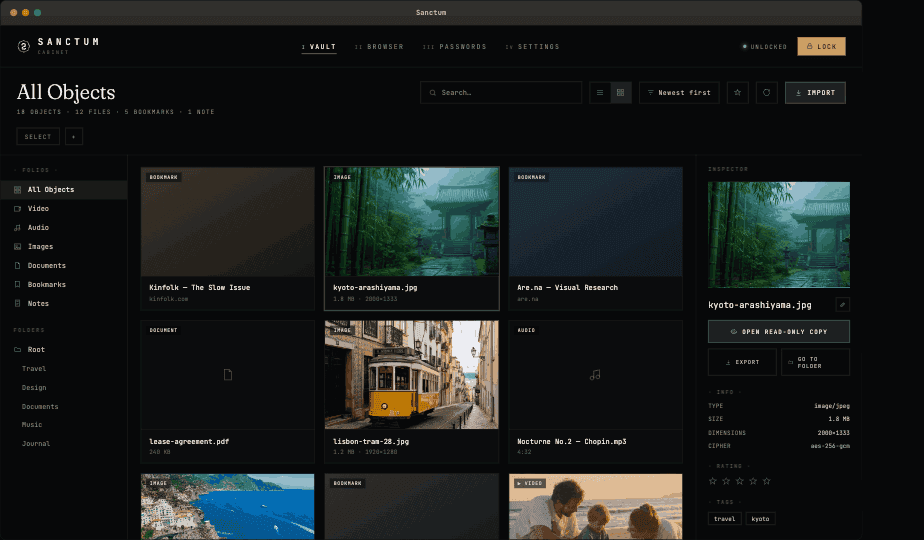Select the lisbon-tram-28.jpg image card
924x540 pixels.
[x=411, y=391]
